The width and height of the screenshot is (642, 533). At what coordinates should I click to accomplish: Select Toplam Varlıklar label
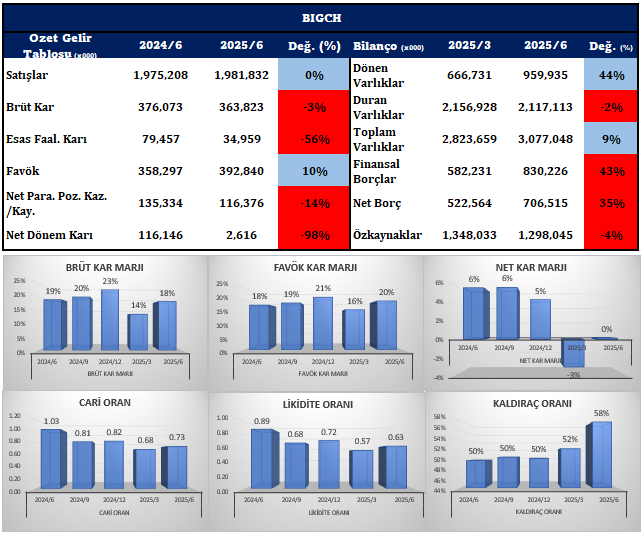(378, 139)
